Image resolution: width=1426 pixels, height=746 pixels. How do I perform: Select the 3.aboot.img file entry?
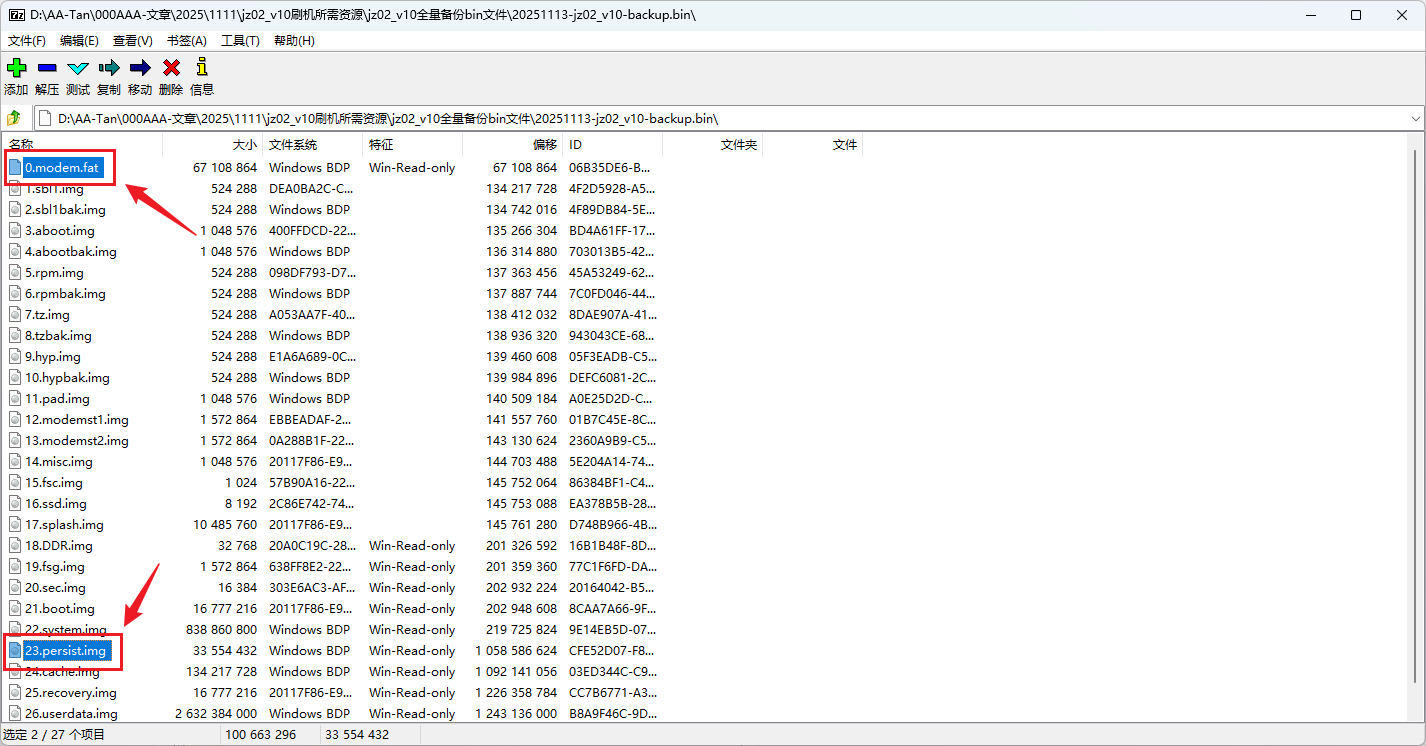coord(60,231)
